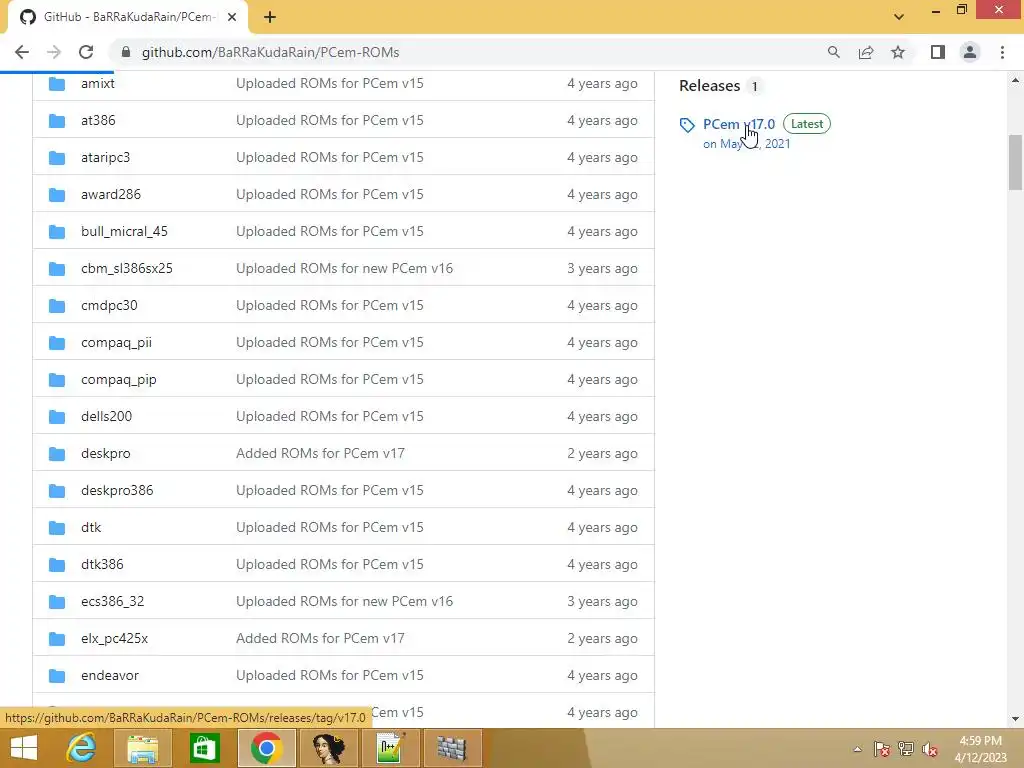Viewport: 1024px width, 768px height.
Task: Share this page icon in address bar
Action: point(866,52)
